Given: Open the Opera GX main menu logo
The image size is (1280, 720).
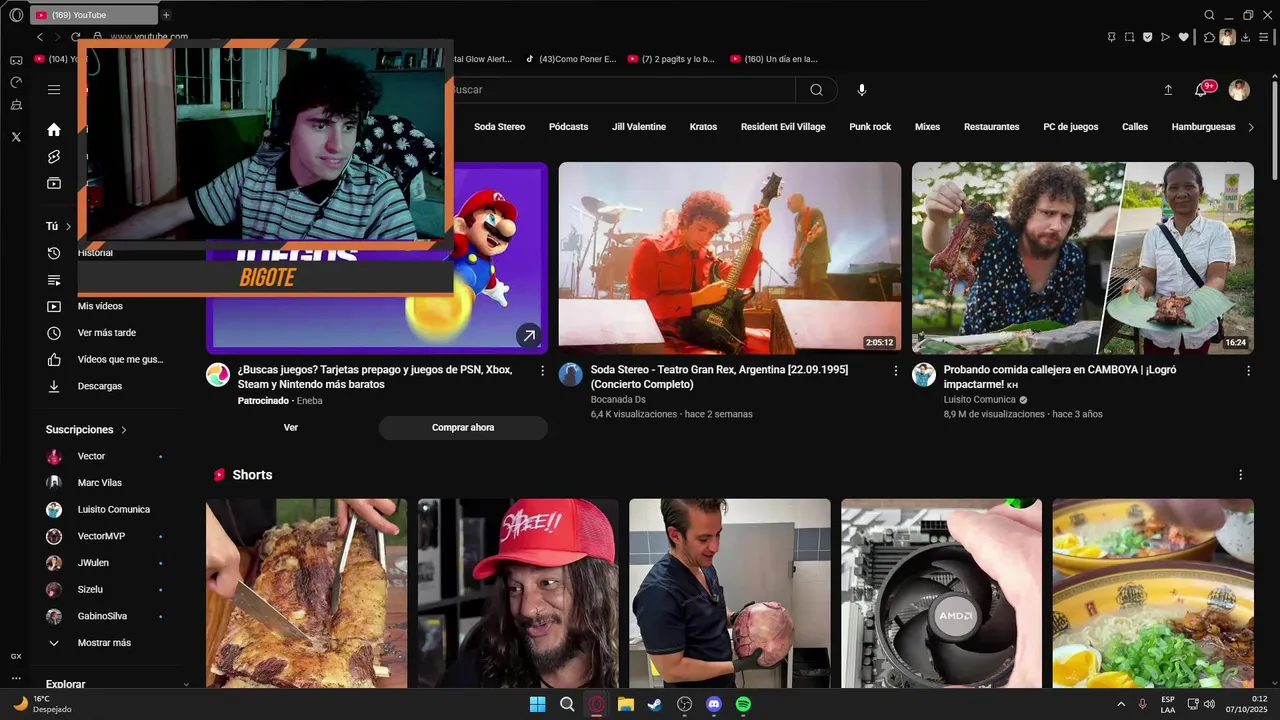Looking at the screenshot, I should click(16, 15).
